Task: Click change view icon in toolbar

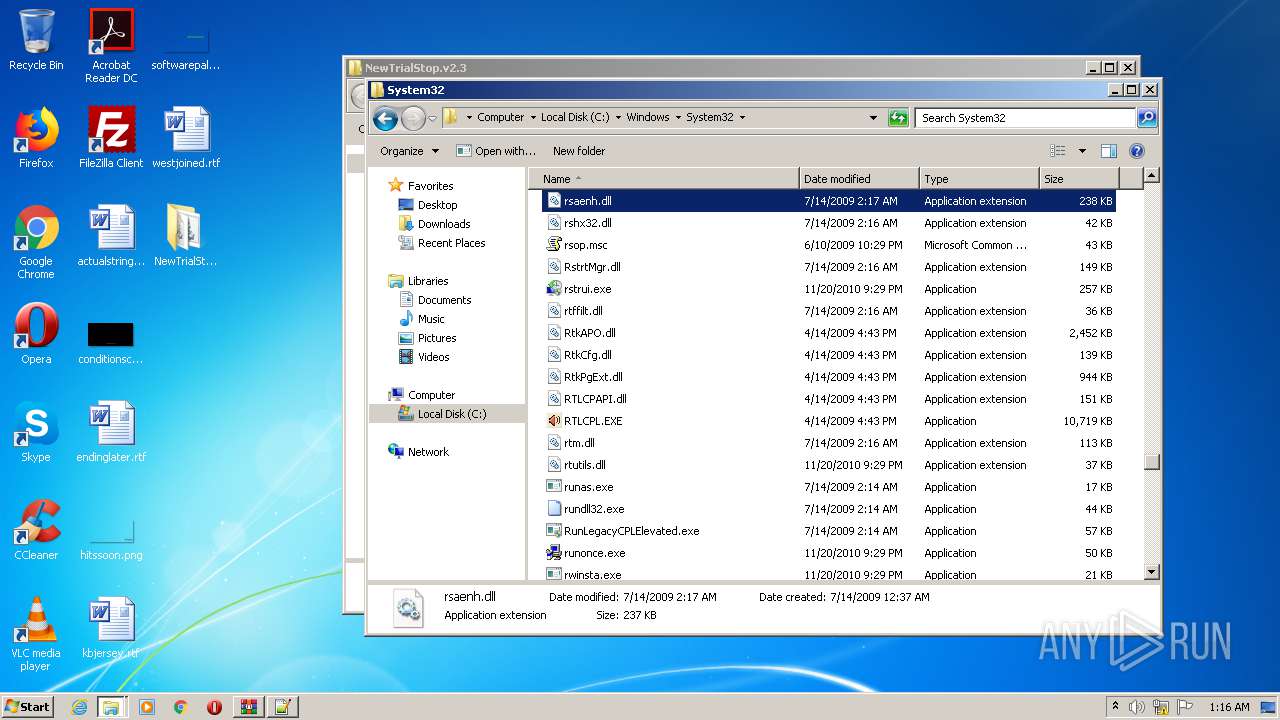Action: (x=1058, y=151)
